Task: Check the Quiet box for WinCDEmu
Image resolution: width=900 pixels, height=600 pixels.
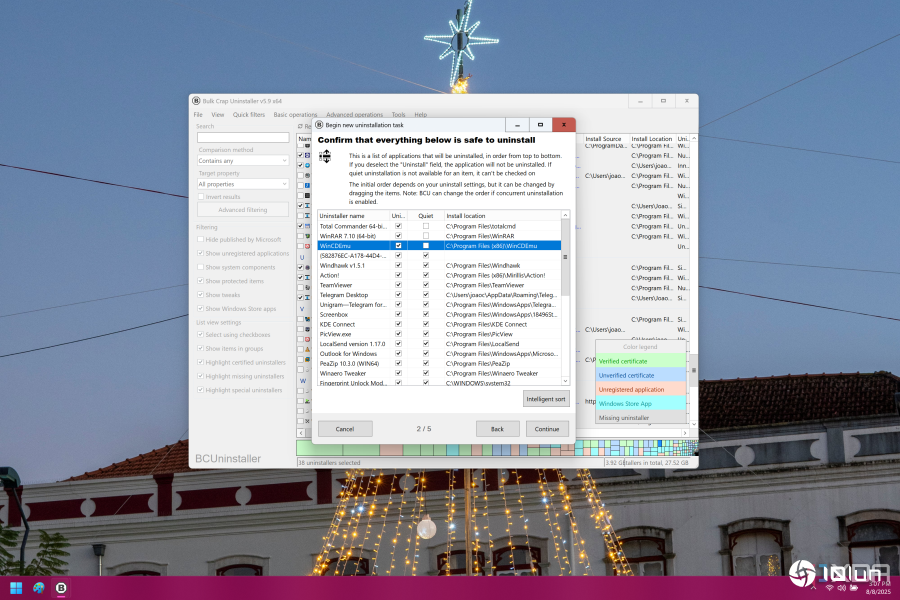Action: coord(426,245)
